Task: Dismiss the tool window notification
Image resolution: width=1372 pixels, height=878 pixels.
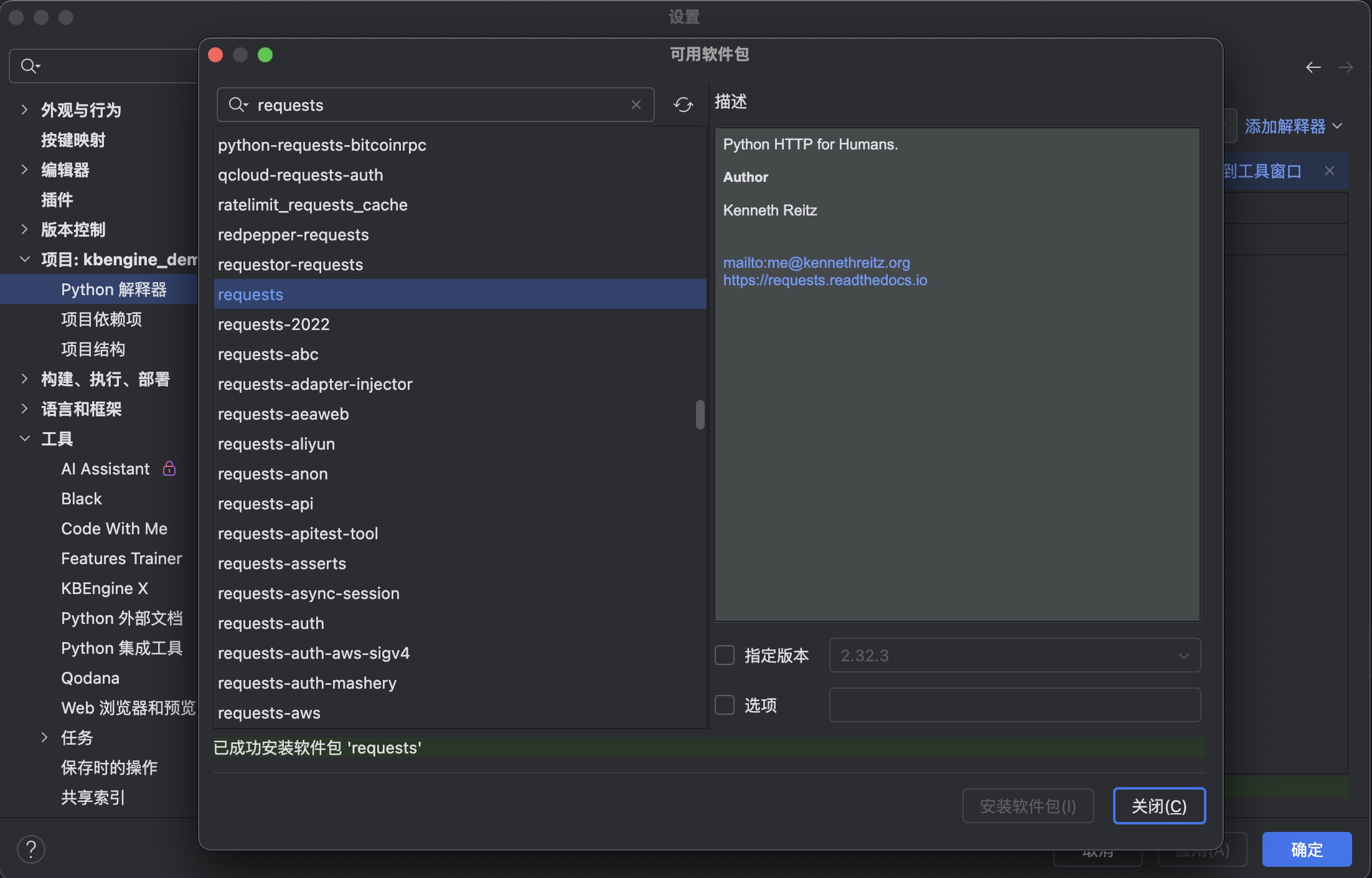Action: coord(1329,171)
